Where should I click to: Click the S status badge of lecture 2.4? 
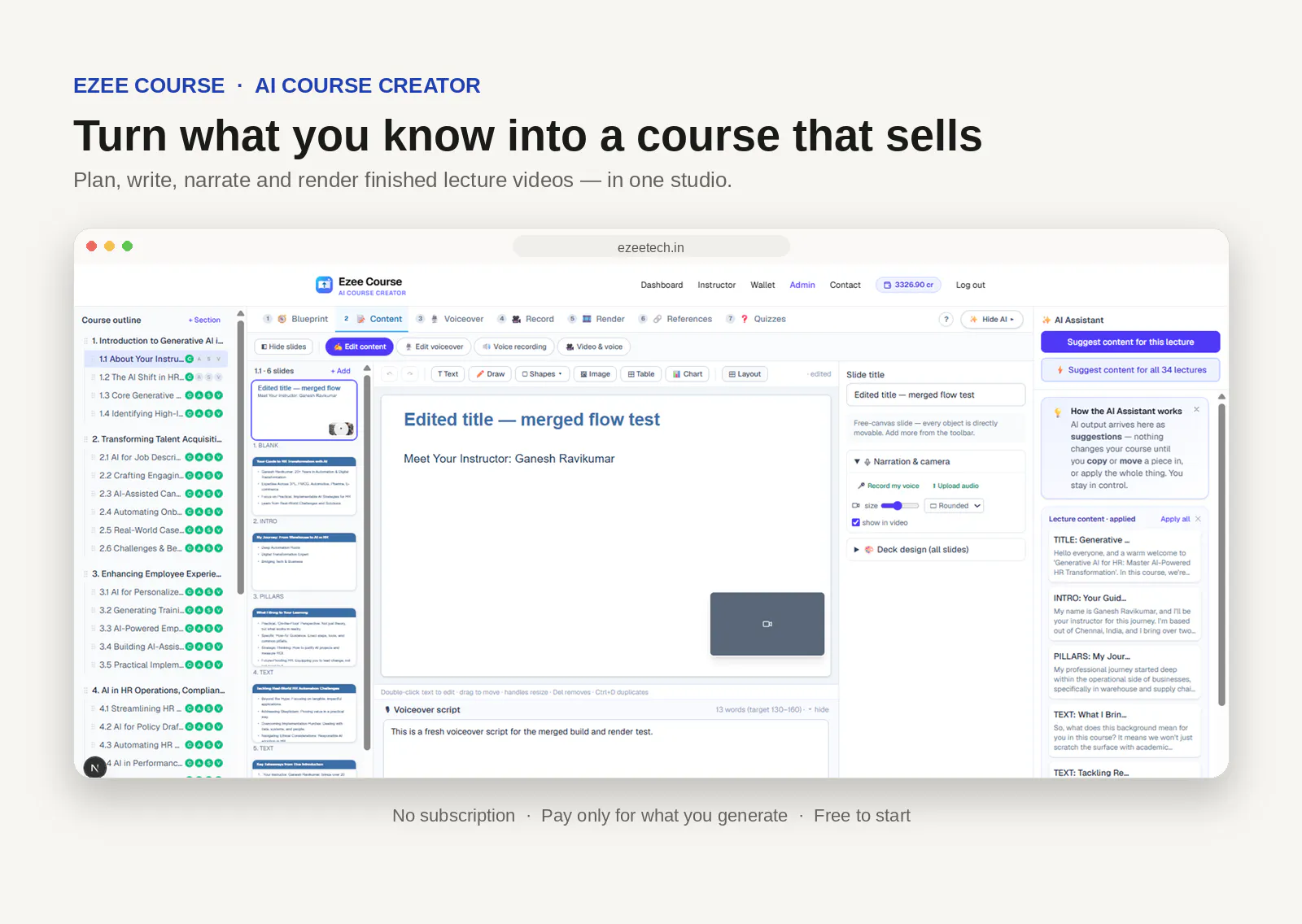(209, 512)
